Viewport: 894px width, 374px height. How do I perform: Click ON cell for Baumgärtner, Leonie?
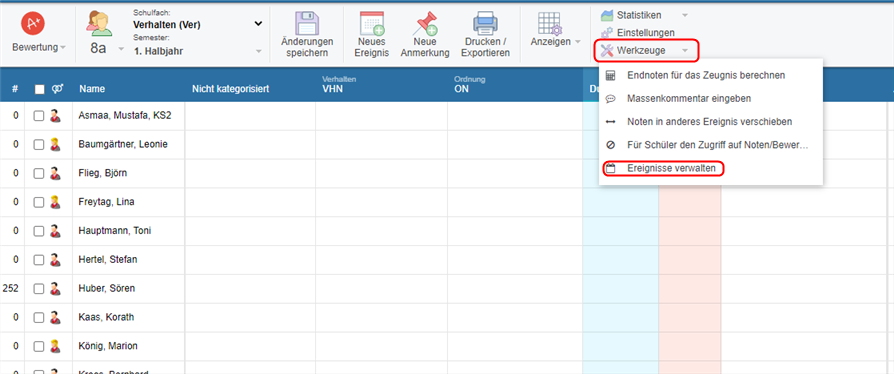[x=515, y=145]
